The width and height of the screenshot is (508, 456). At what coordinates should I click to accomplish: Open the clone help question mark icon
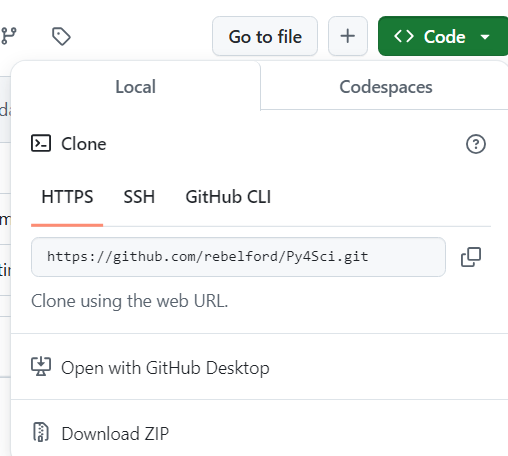(x=476, y=144)
